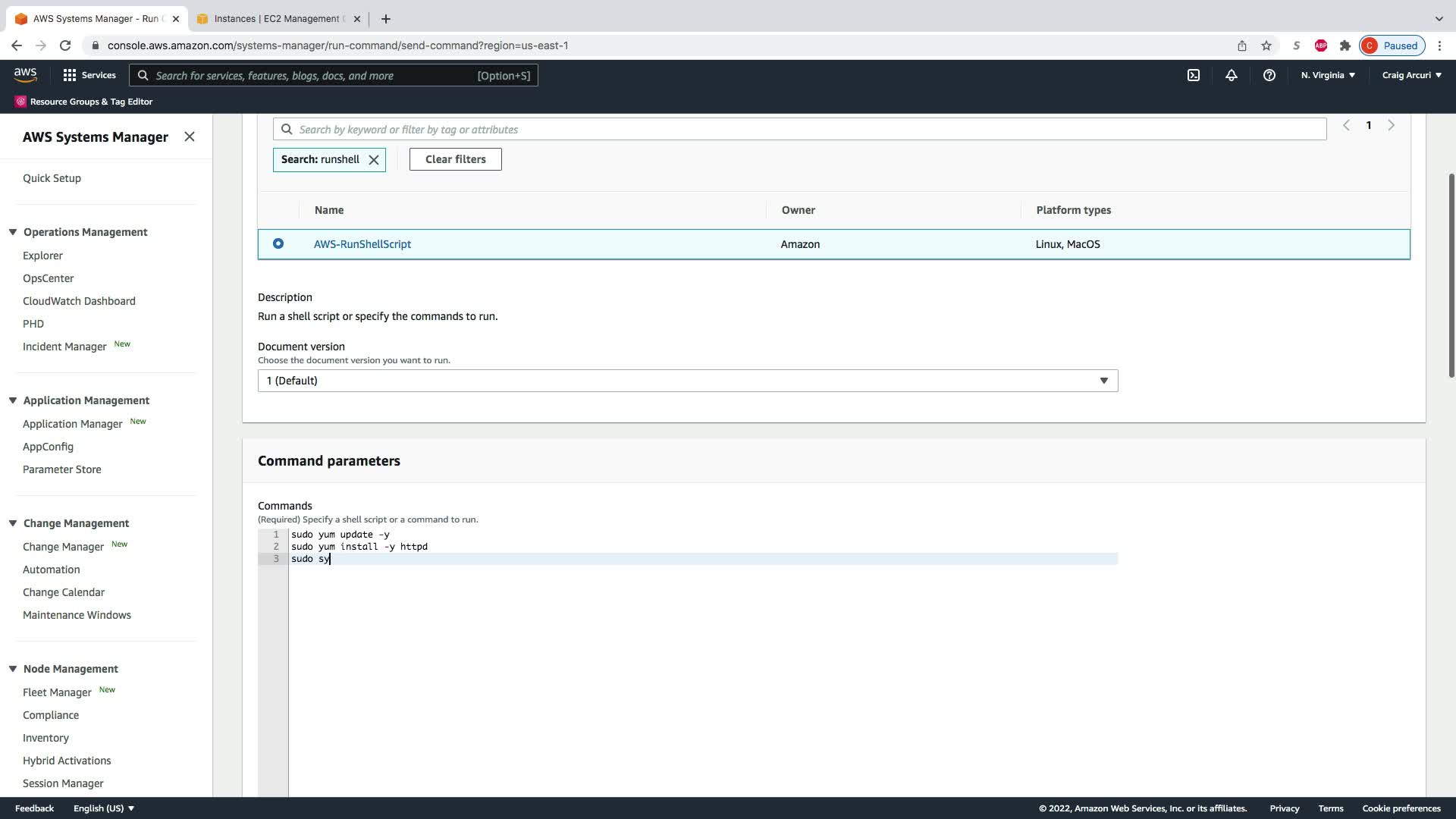1456x819 pixels.
Task: Switch to Instances EC2 Management tab
Action: tap(277, 18)
